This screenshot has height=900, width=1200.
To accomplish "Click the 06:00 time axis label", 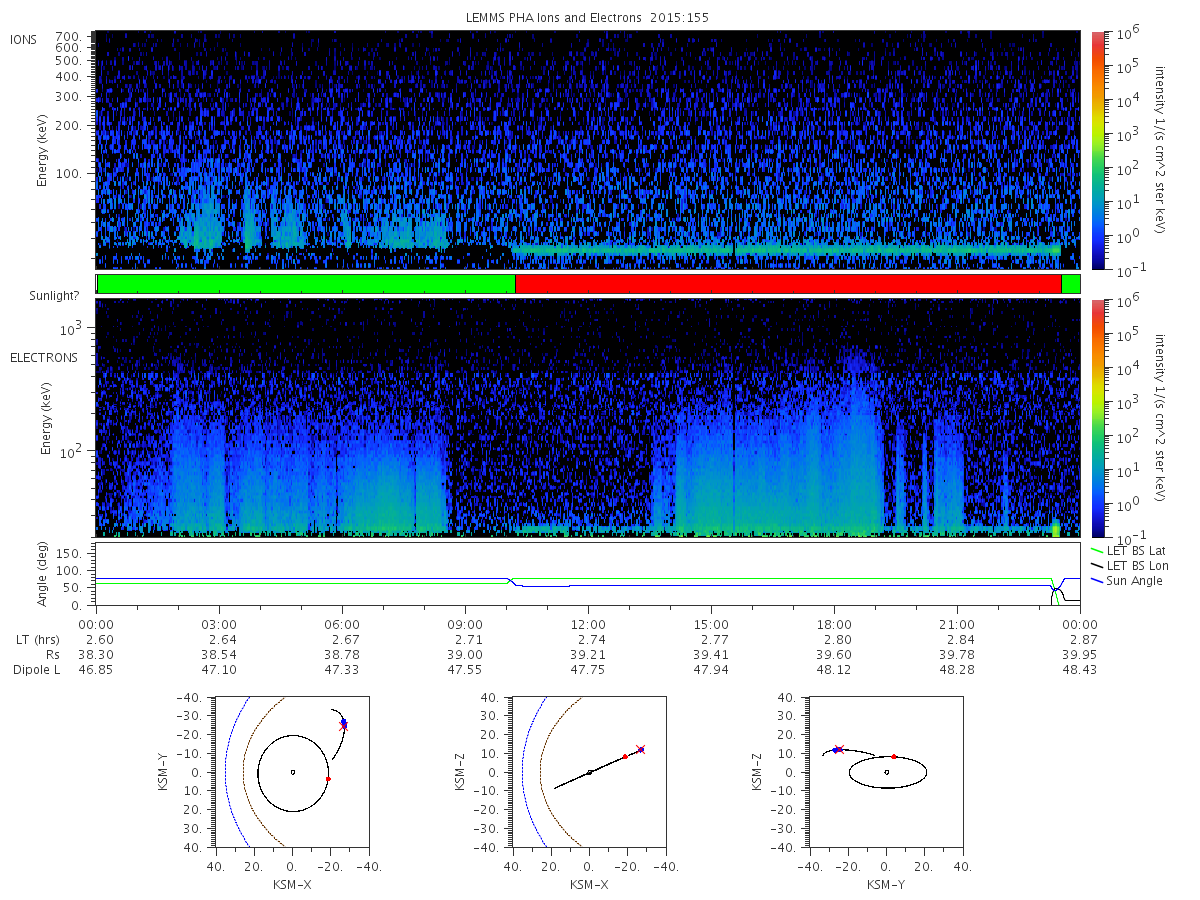I will tap(342, 624).
